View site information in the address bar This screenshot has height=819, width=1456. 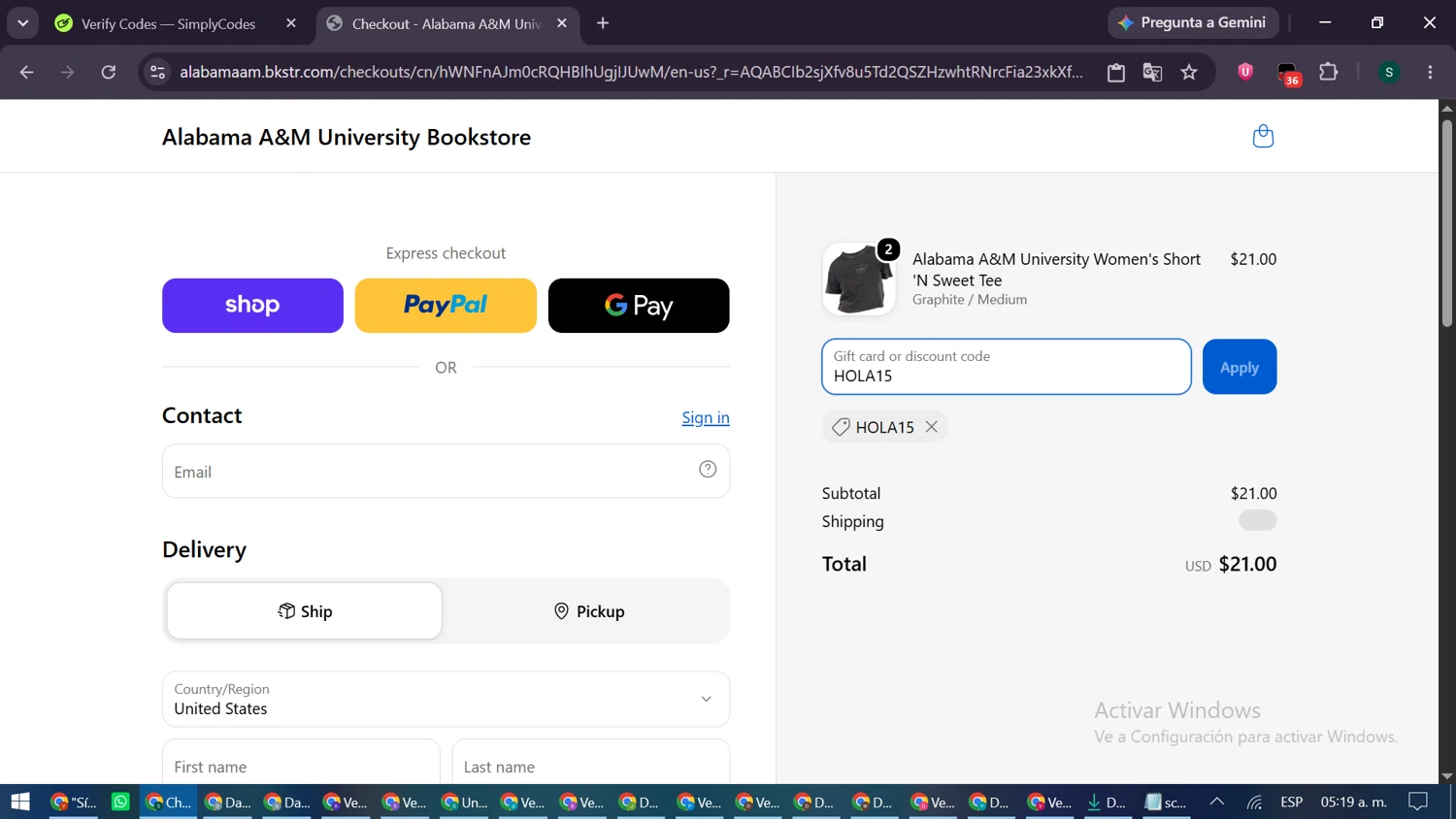click(158, 72)
